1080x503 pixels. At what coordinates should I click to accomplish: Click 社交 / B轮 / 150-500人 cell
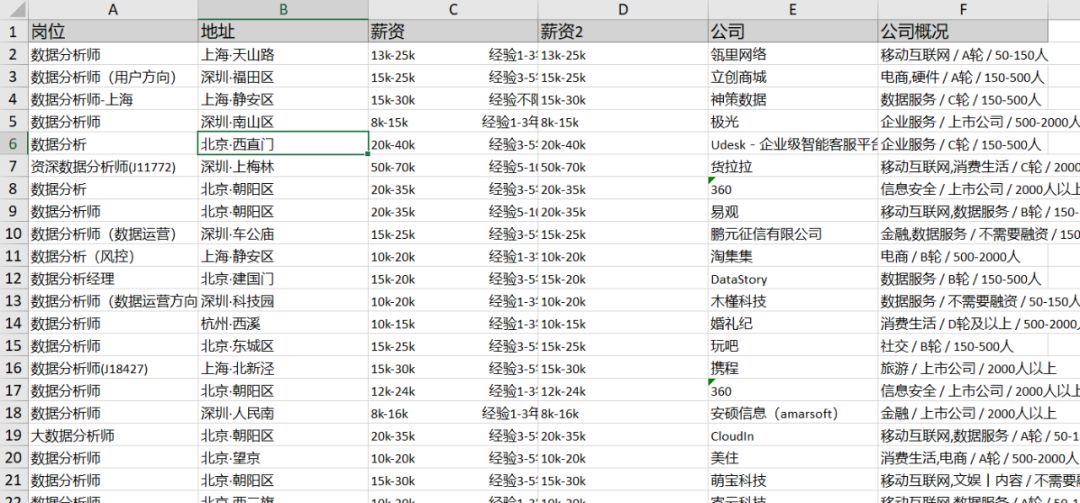tap(963, 346)
